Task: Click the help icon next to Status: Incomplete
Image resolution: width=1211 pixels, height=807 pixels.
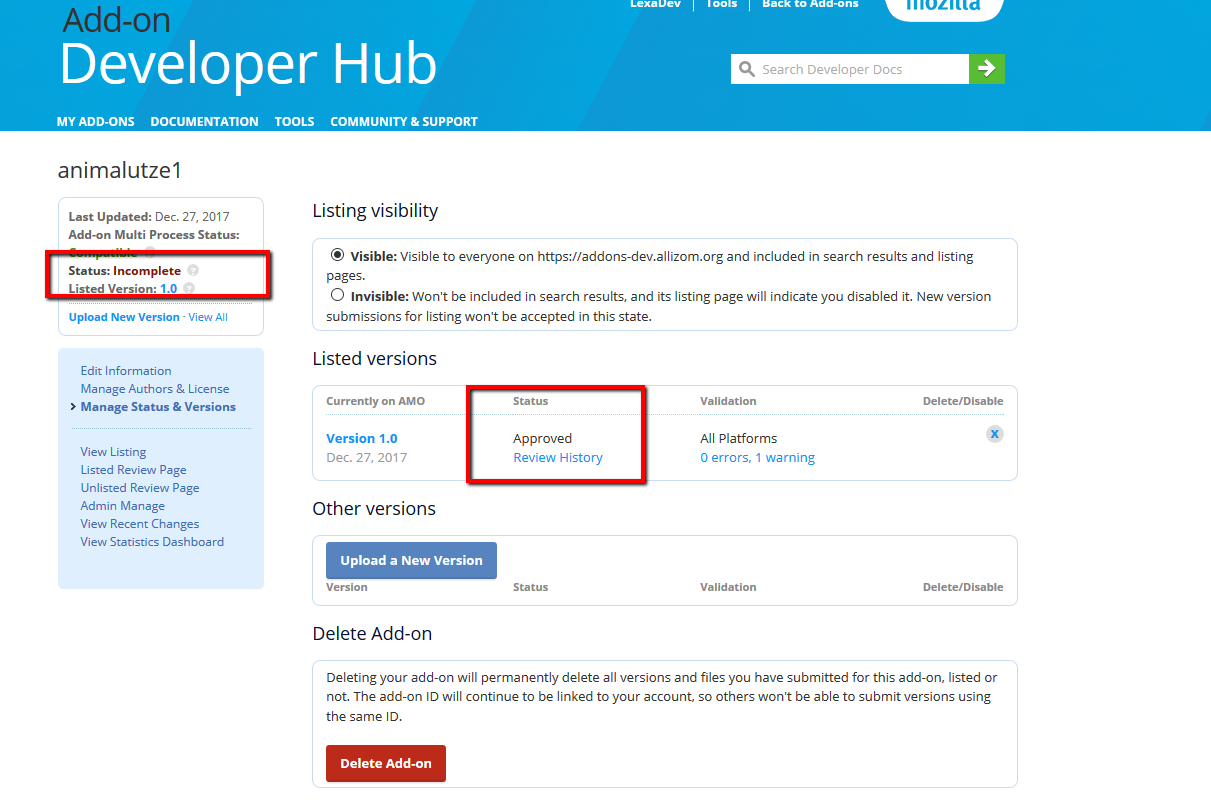Action: 192,271
